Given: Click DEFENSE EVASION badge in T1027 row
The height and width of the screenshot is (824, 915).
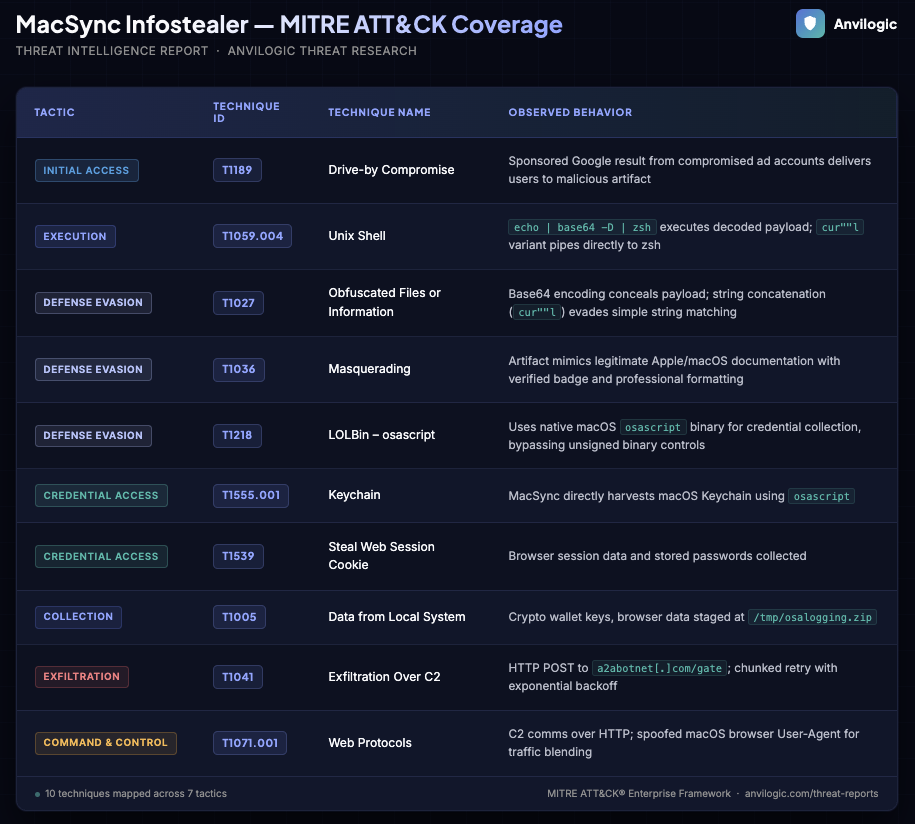Looking at the screenshot, I should pos(93,302).
